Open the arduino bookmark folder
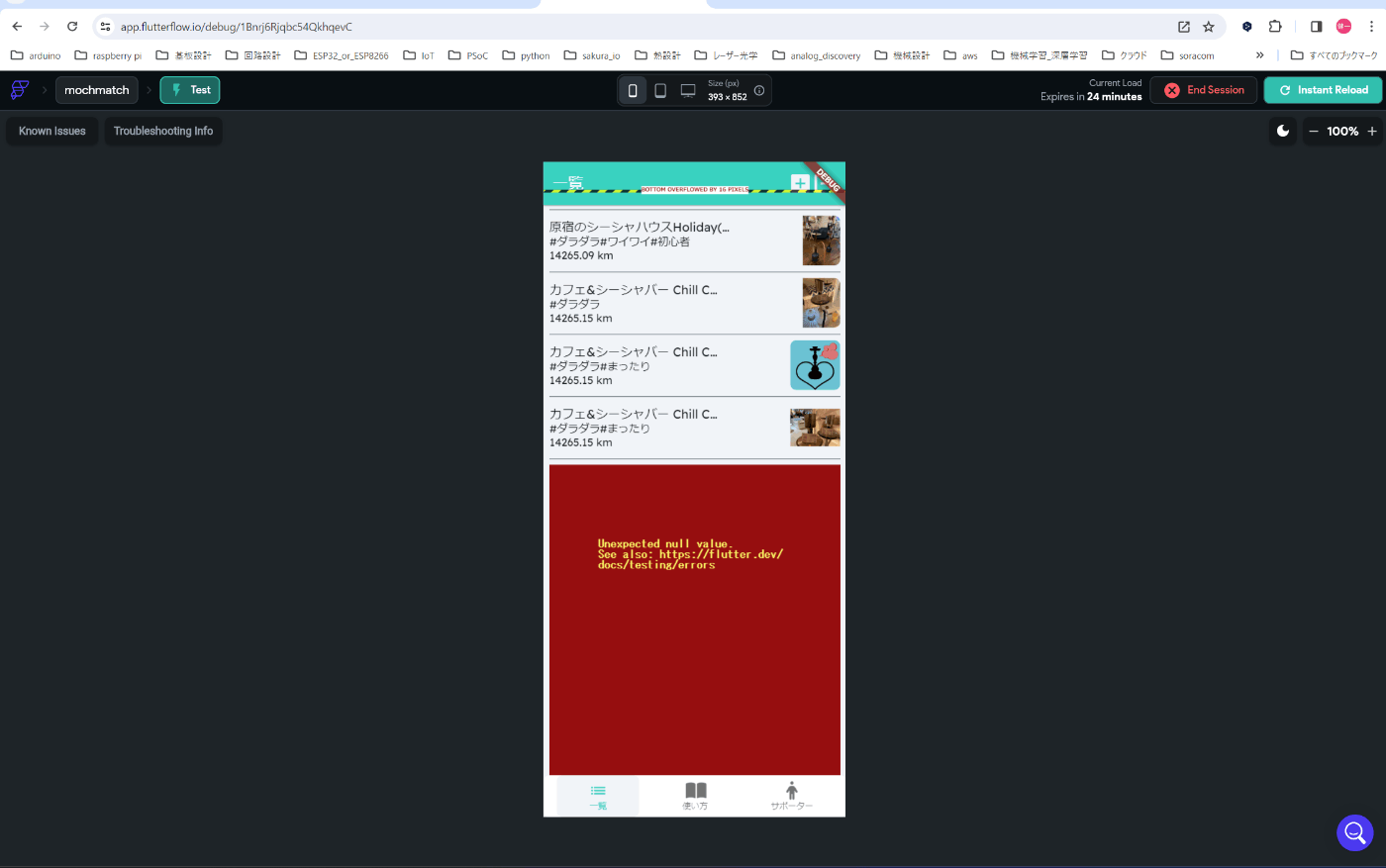1386x868 pixels. pos(36,55)
